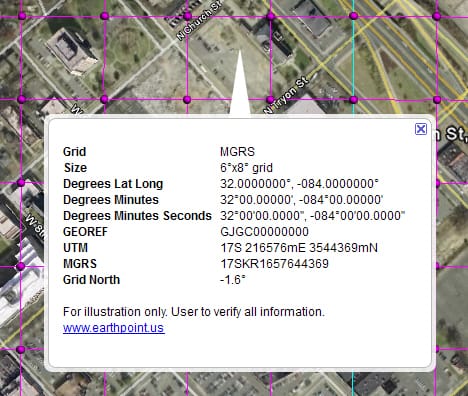This screenshot has height=396, width=468.
Task: Click the "For illustration only" disclaimer text
Action: (194, 312)
